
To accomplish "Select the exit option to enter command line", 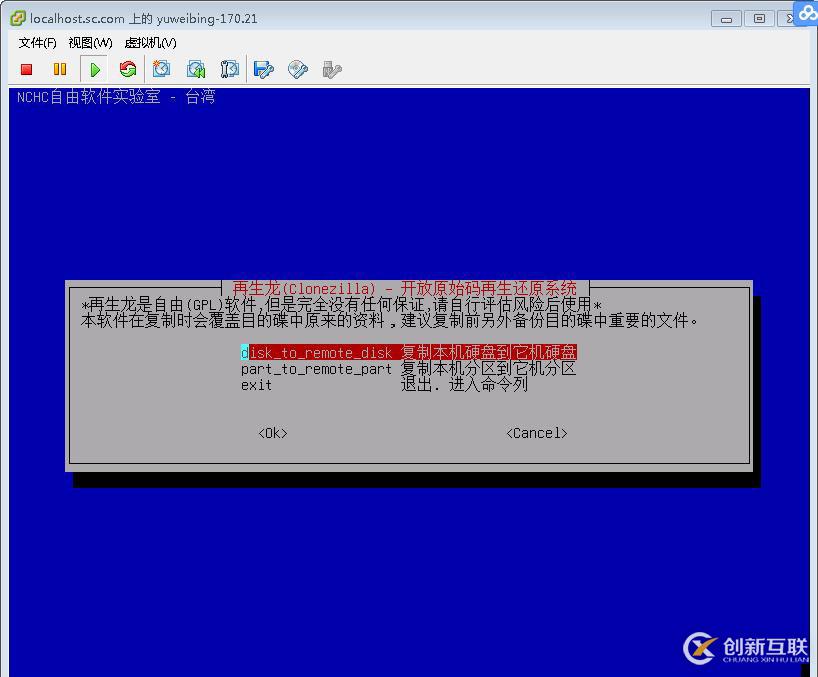I will coord(256,384).
